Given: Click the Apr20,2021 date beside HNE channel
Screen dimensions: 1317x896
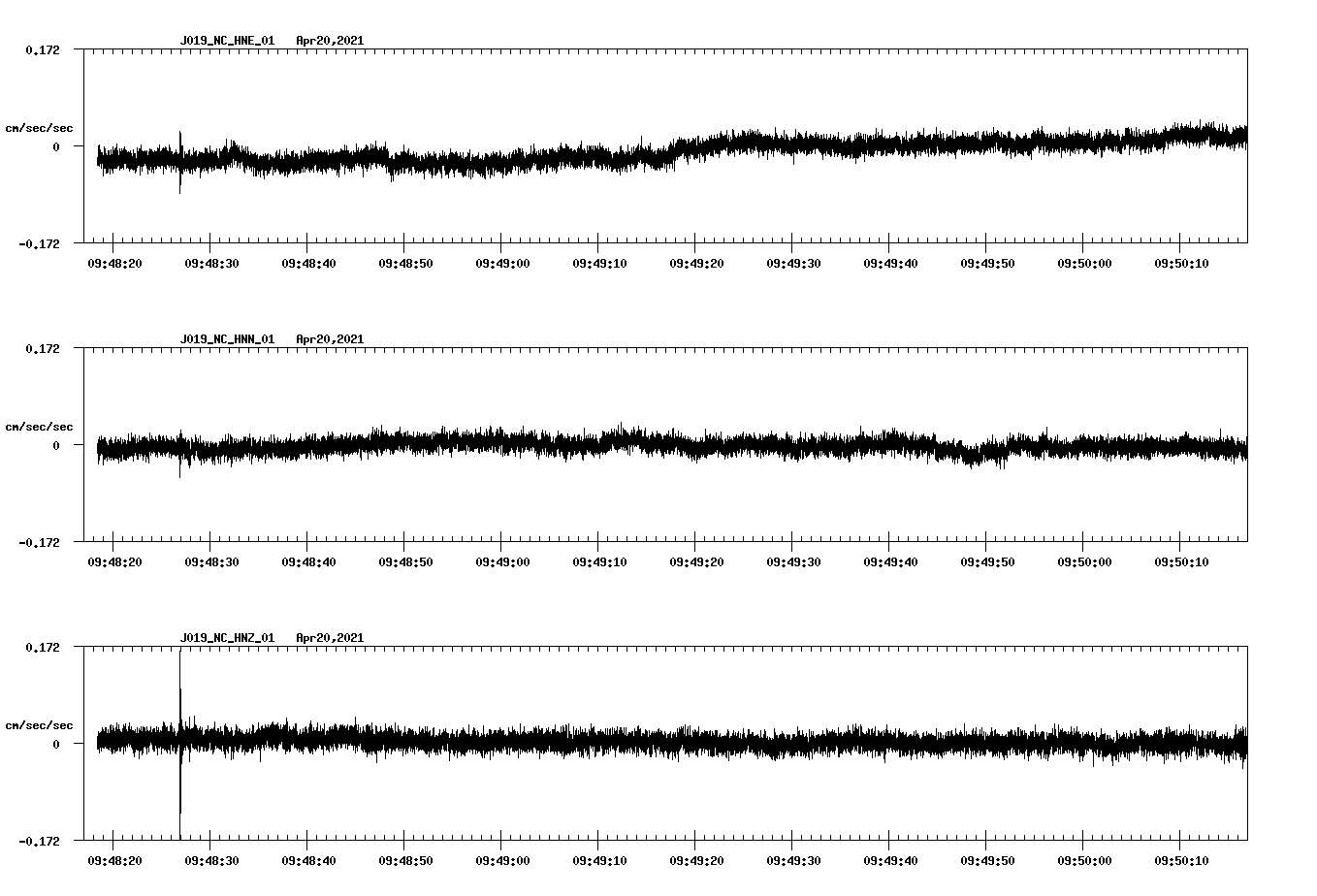Looking at the screenshot, I should [x=330, y=42].
